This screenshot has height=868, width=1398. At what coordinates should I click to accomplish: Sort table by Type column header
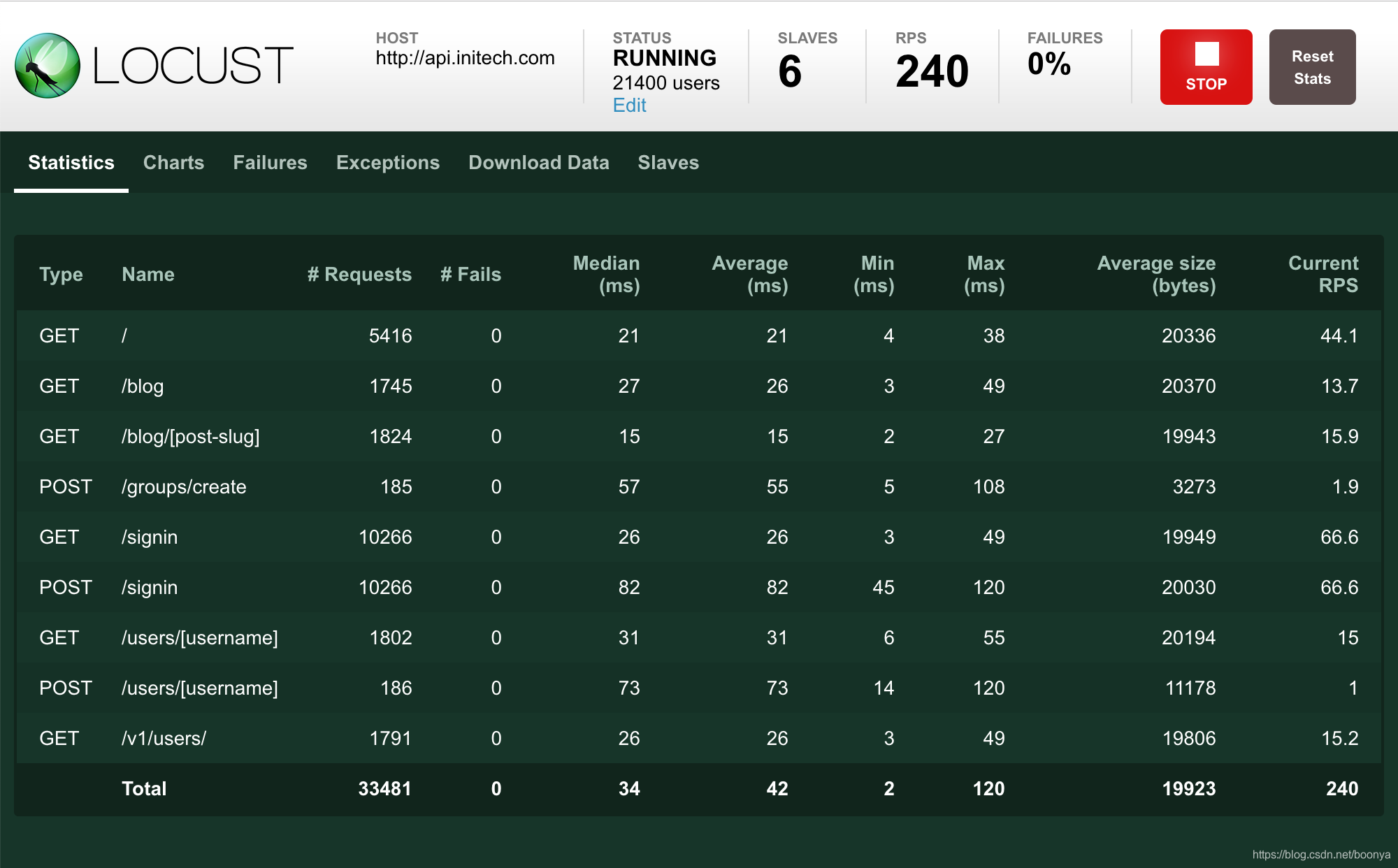coord(61,275)
